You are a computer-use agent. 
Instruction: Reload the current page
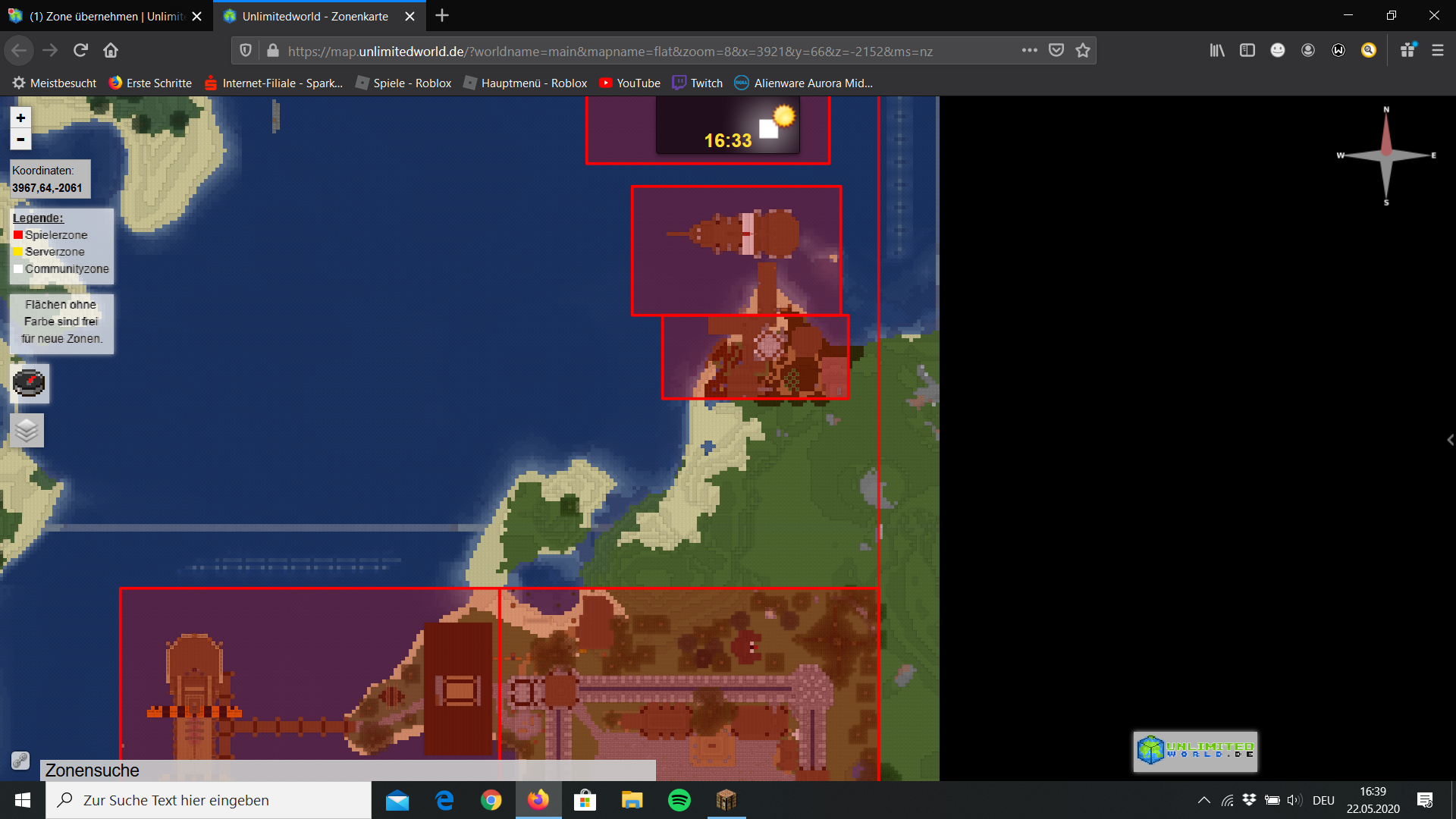click(x=80, y=50)
